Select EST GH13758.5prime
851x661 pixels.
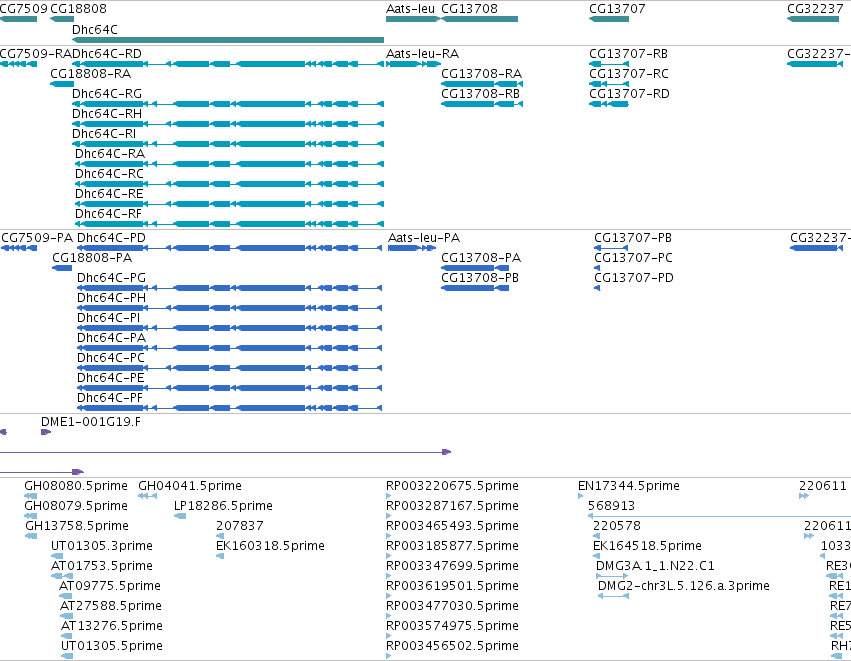click(x=31, y=536)
